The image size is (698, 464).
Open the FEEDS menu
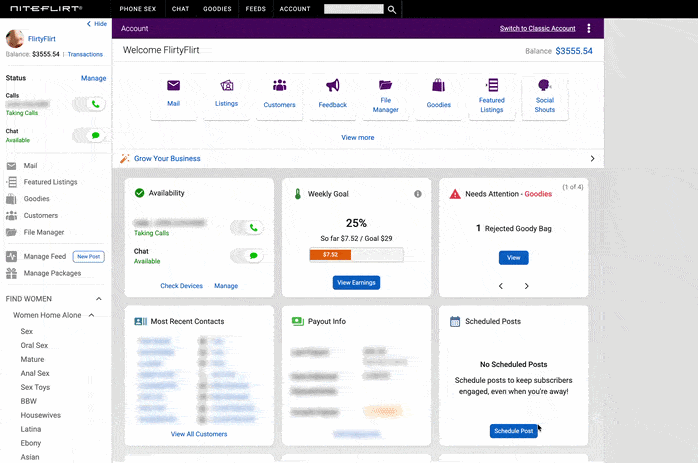click(x=256, y=9)
